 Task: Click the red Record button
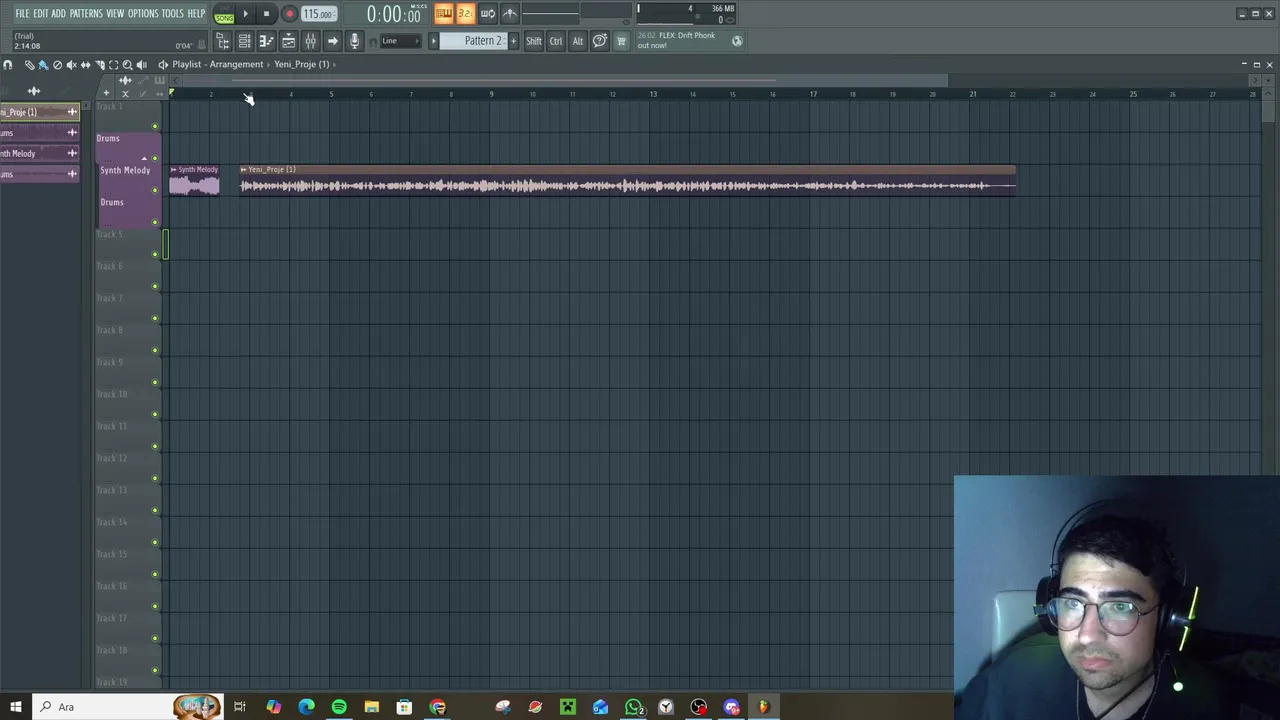pyautogui.click(x=289, y=13)
